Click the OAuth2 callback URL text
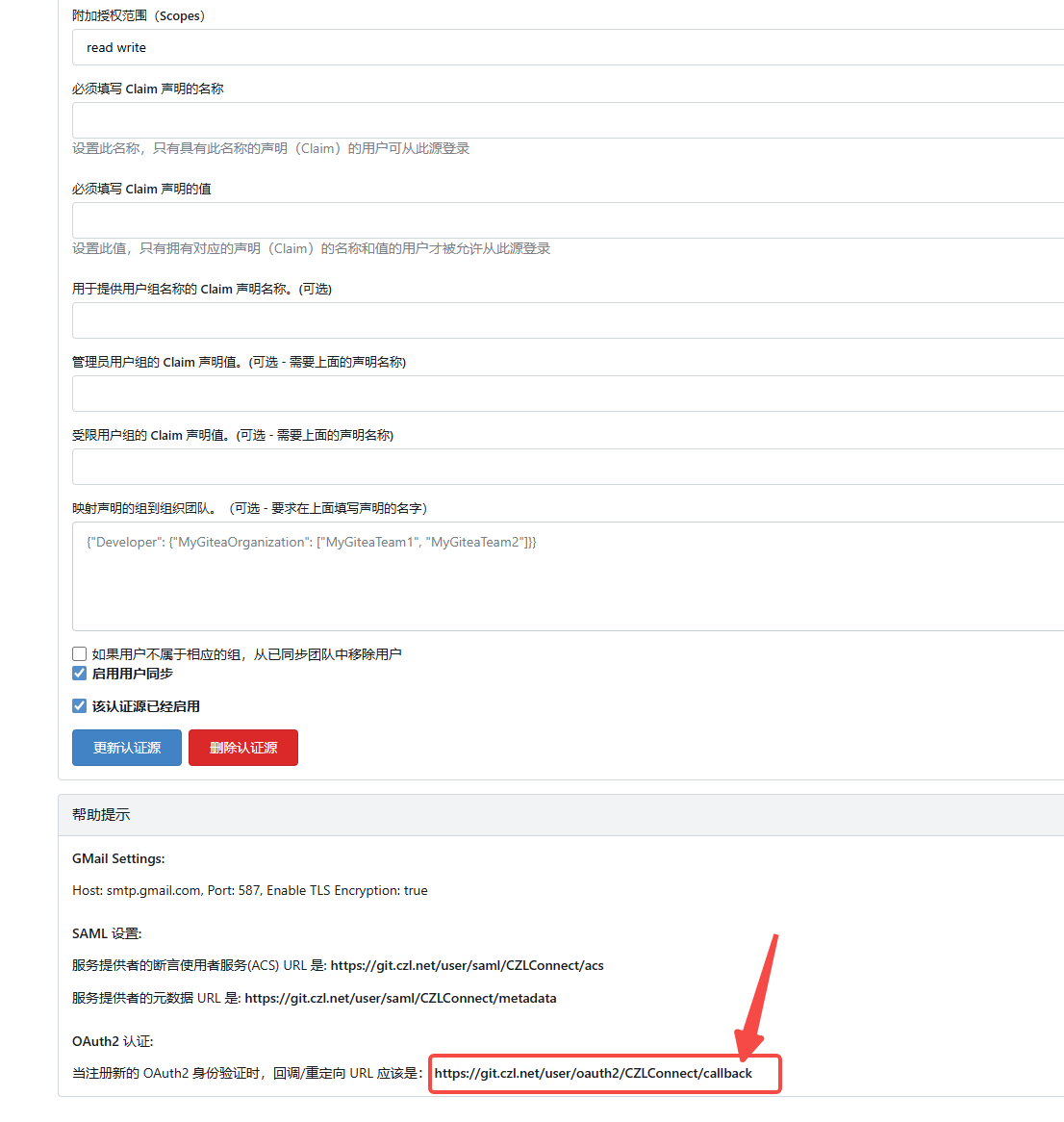 click(x=594, y=1073)
